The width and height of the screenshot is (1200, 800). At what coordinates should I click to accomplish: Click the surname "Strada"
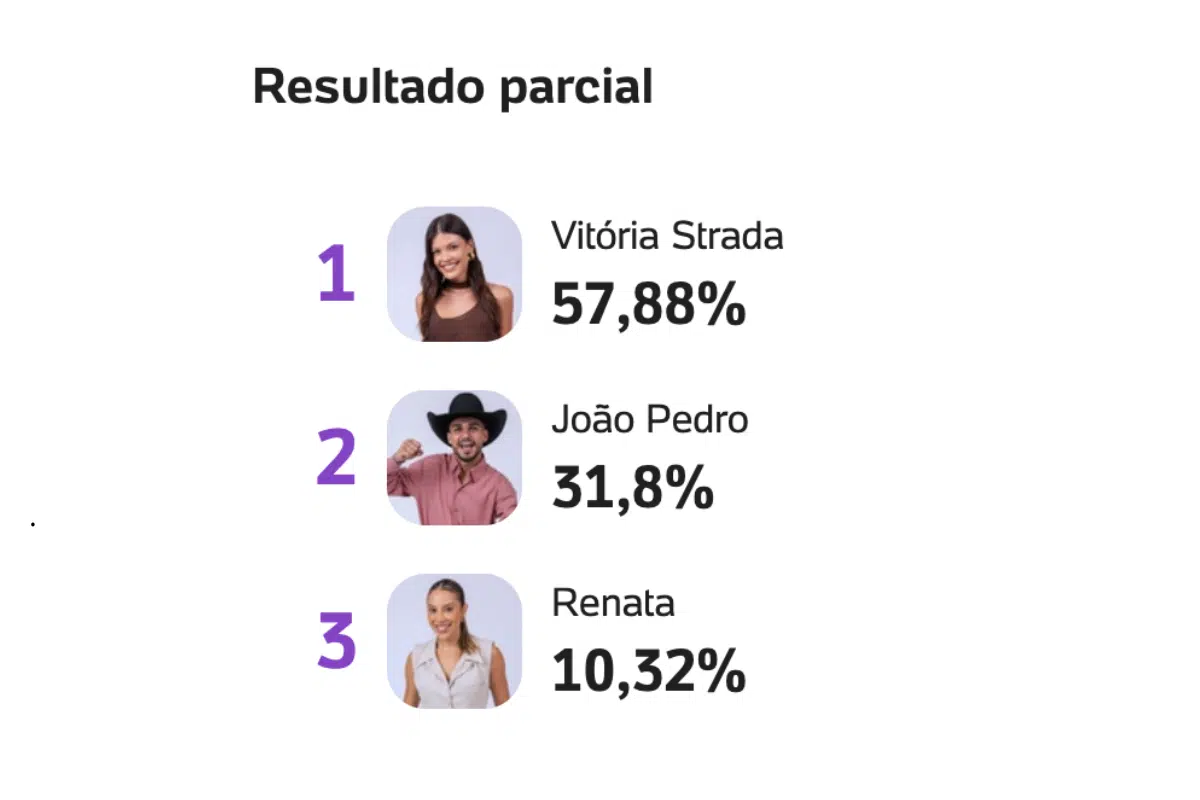click(x=727, y=236)
